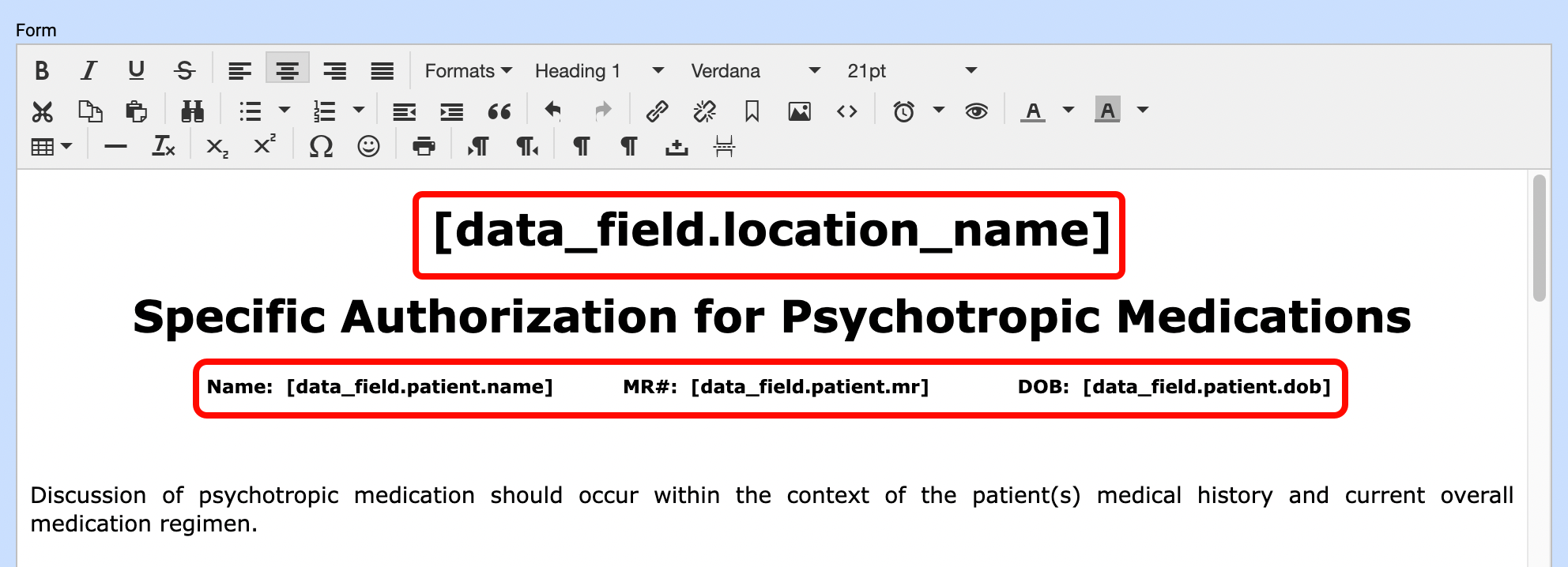Click the insert image icon

(x=799, y=111)
